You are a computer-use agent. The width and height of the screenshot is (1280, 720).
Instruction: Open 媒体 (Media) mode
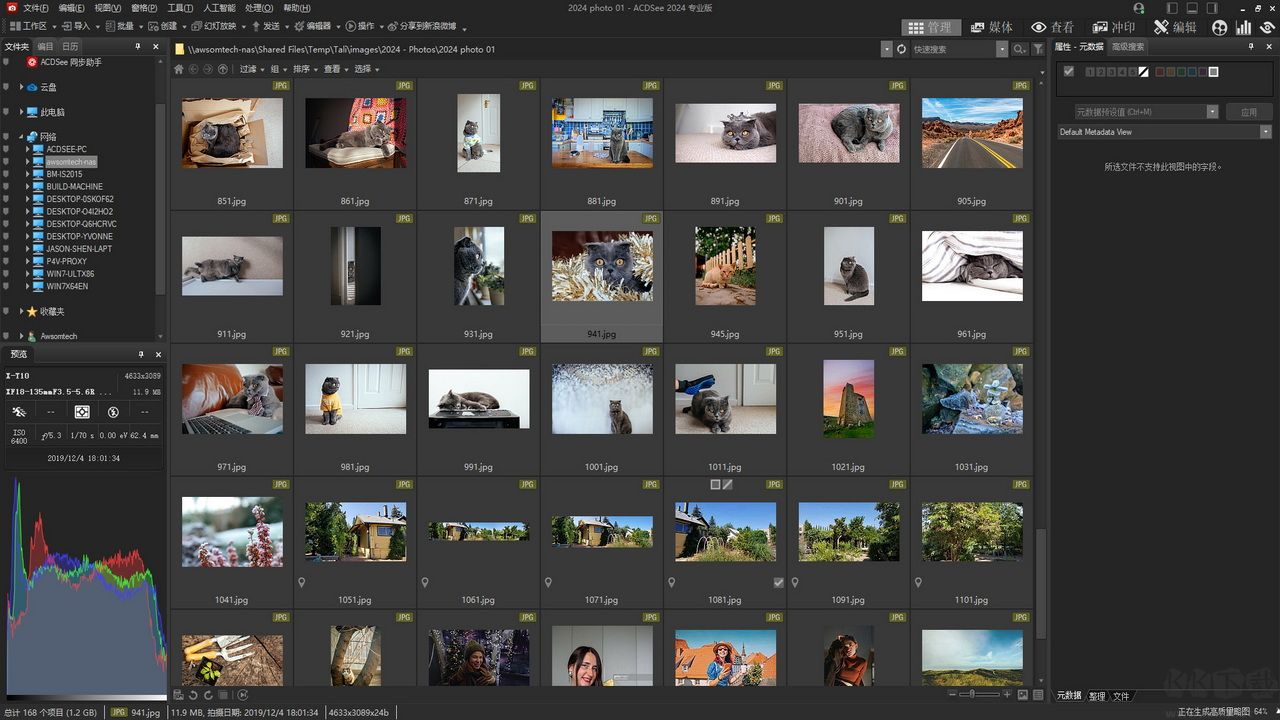tap(991, 27)
